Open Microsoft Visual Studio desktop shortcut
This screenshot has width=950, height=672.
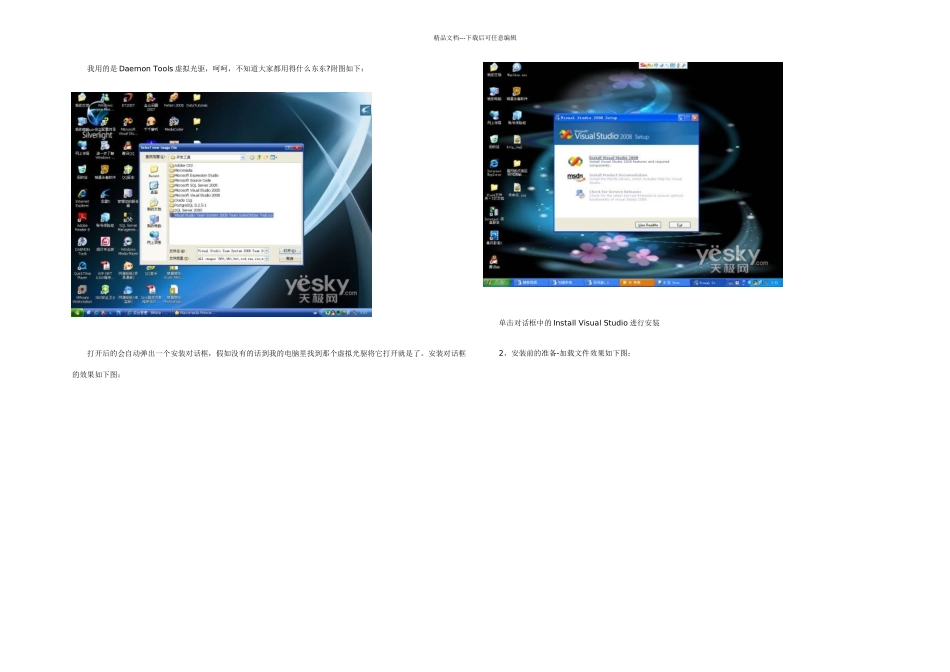coord(128,126)
